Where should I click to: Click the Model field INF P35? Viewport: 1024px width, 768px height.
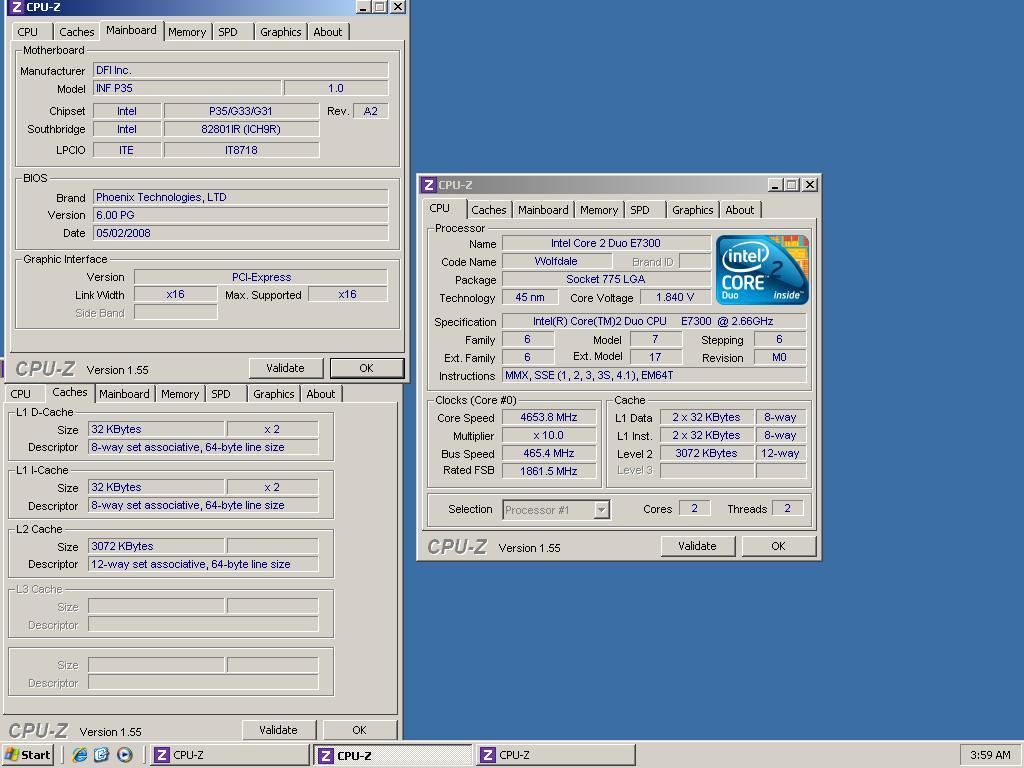(x=187, y=88)
